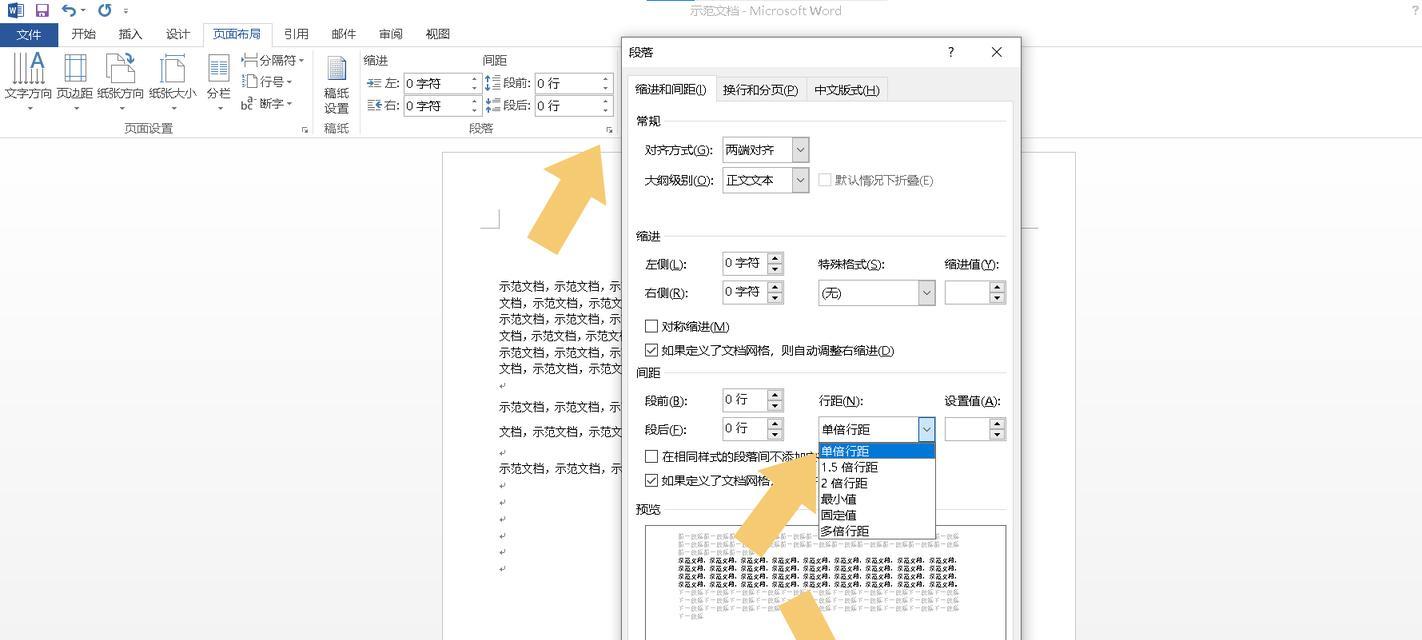Toggle the 对称缩进 mirror indents checkbox
The width and height of the screenshot is (1422, 640).
pos(652,326)
